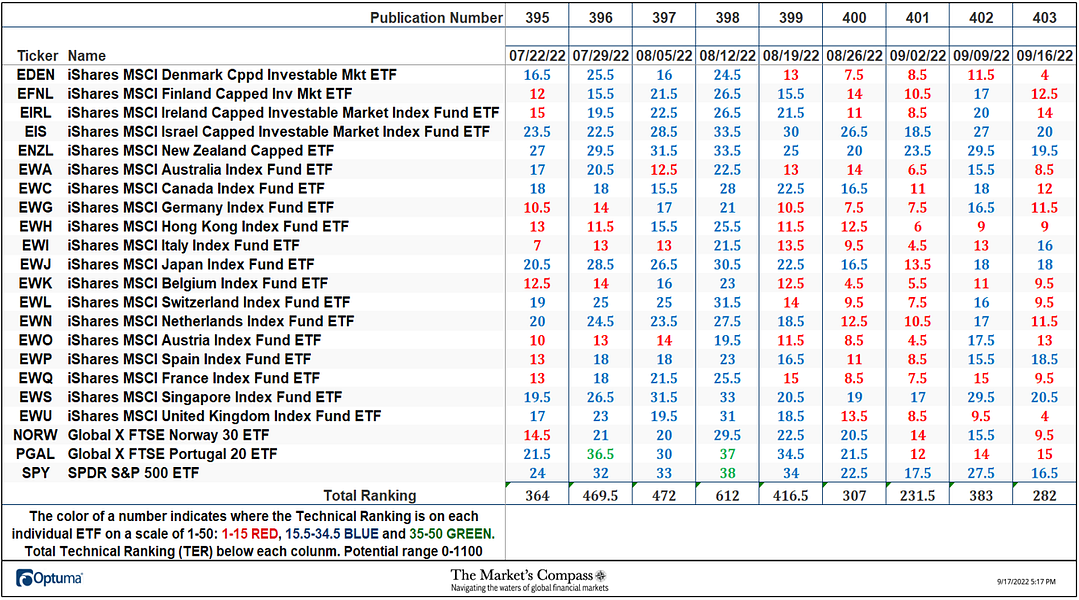This screenshot has width=1079, height=600.
Task: Click Global X FTSE Portugal 20 ETF name
Action: (172, 454)
